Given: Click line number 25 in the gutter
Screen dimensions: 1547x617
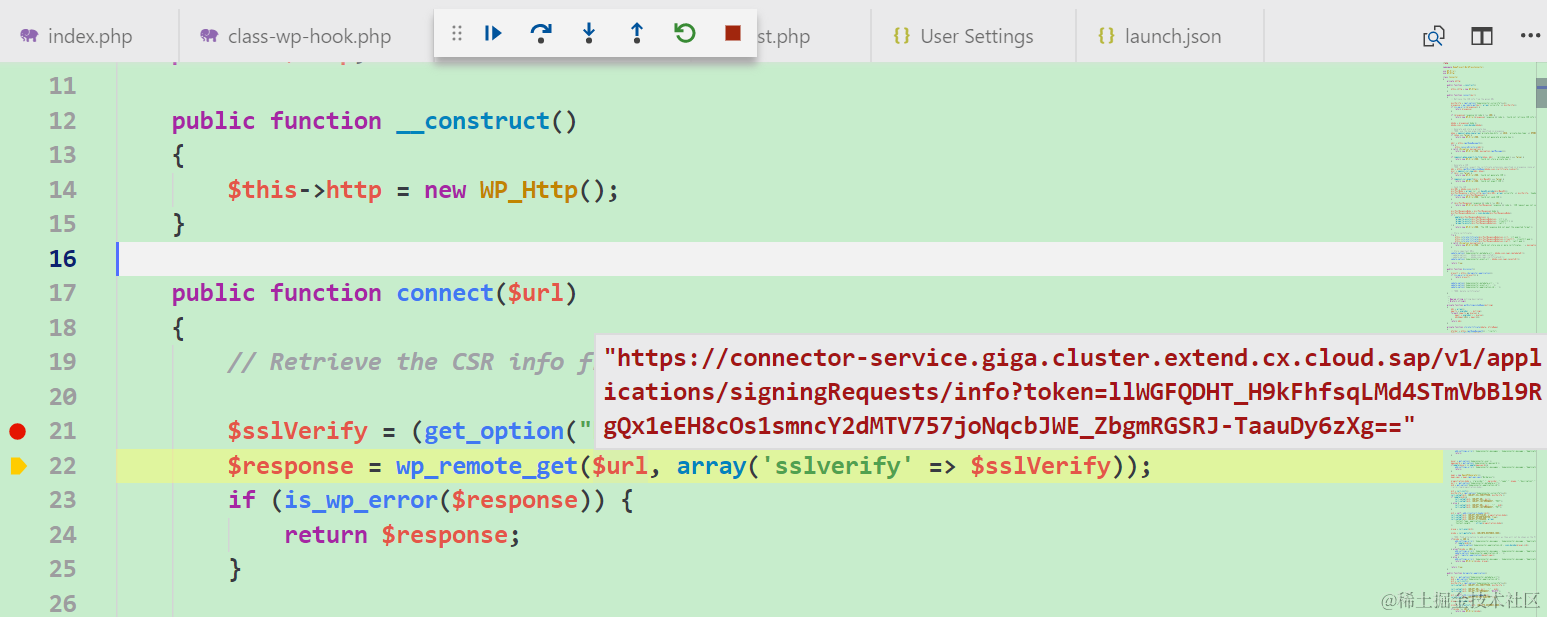Looking at the screenshot, I should 62,569.
